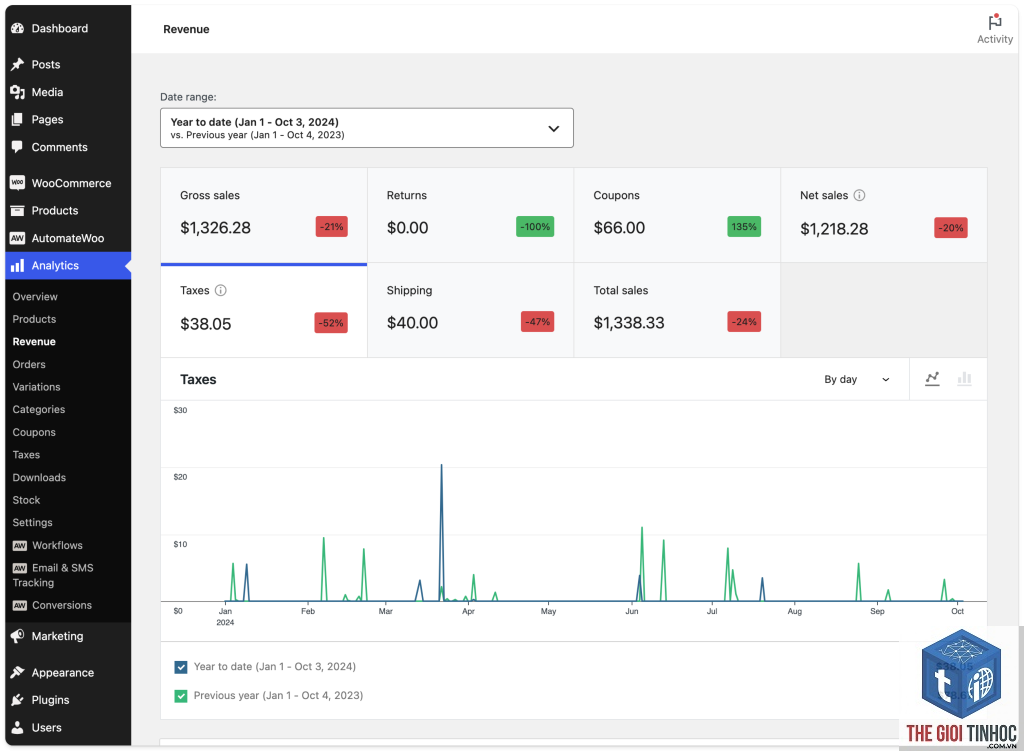Click the Dashboard icon in sidebar
This screenshot has width=1024, height=751.
coord(18,28)
